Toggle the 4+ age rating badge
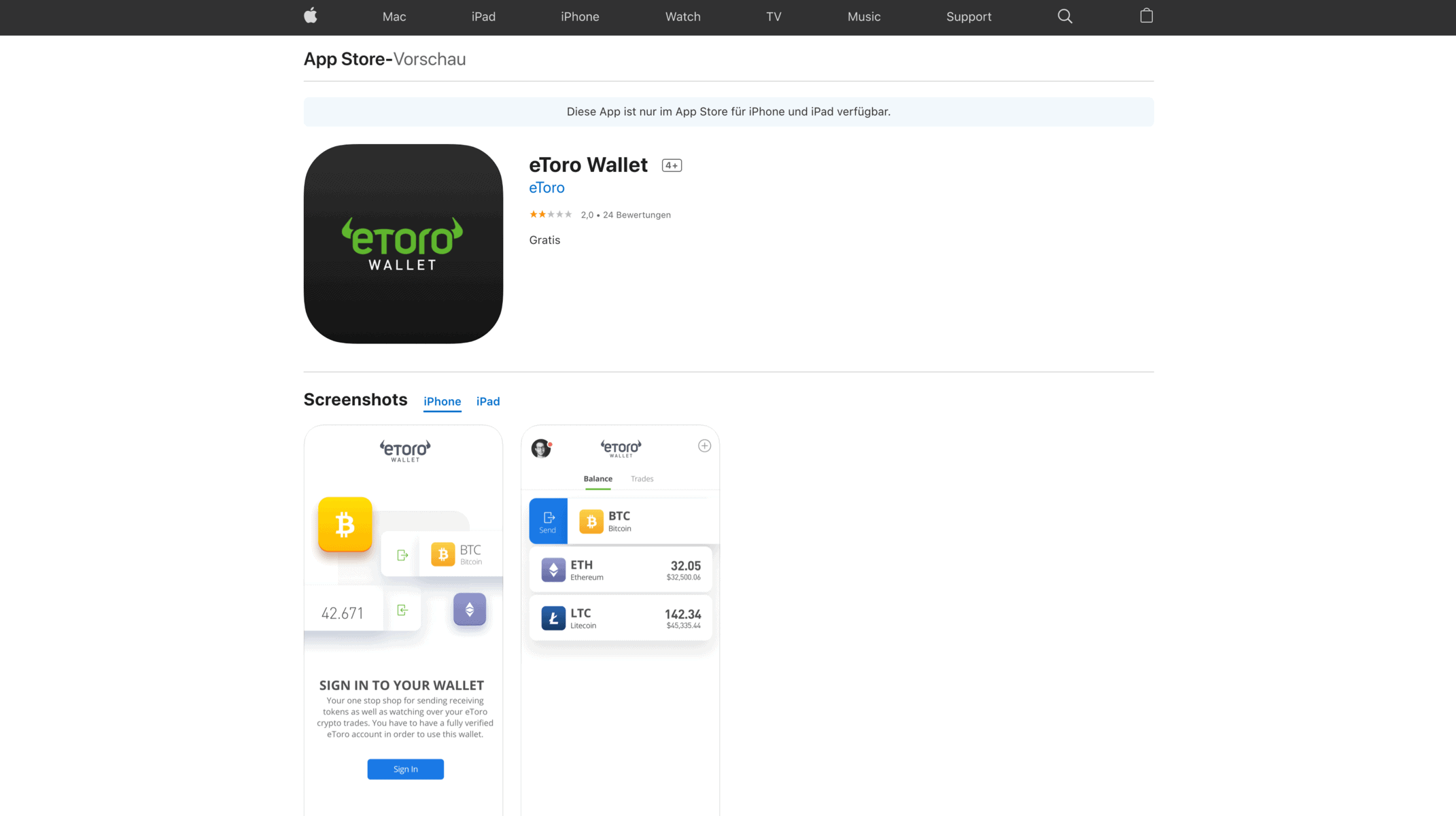 (x=671, y=165)
